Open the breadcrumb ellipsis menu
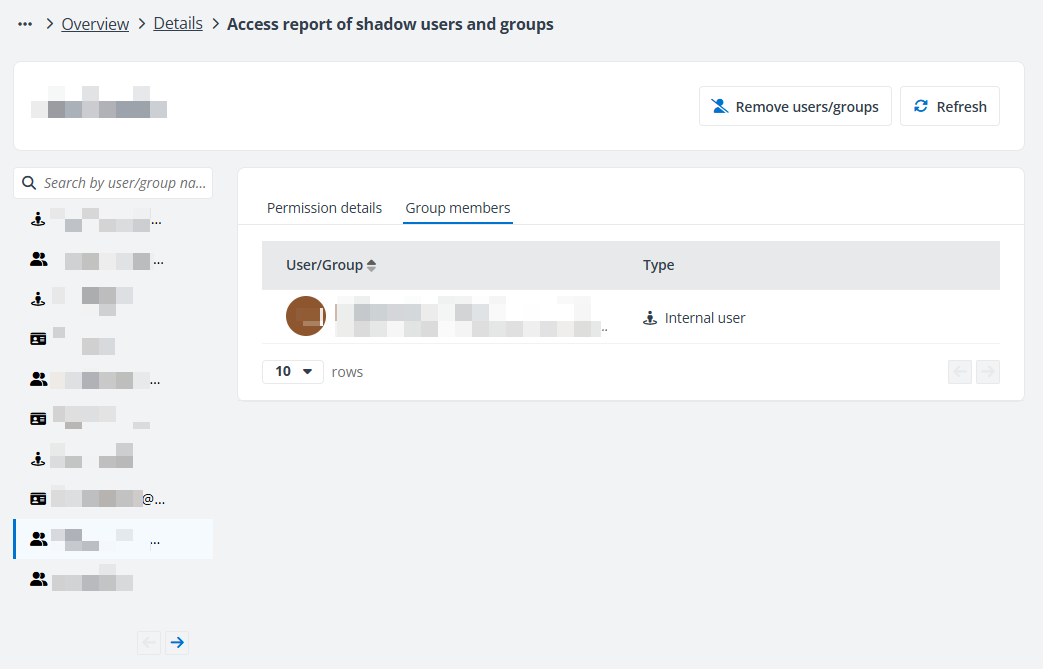The height and width of the screenshot is (669, 1043). 24,23
